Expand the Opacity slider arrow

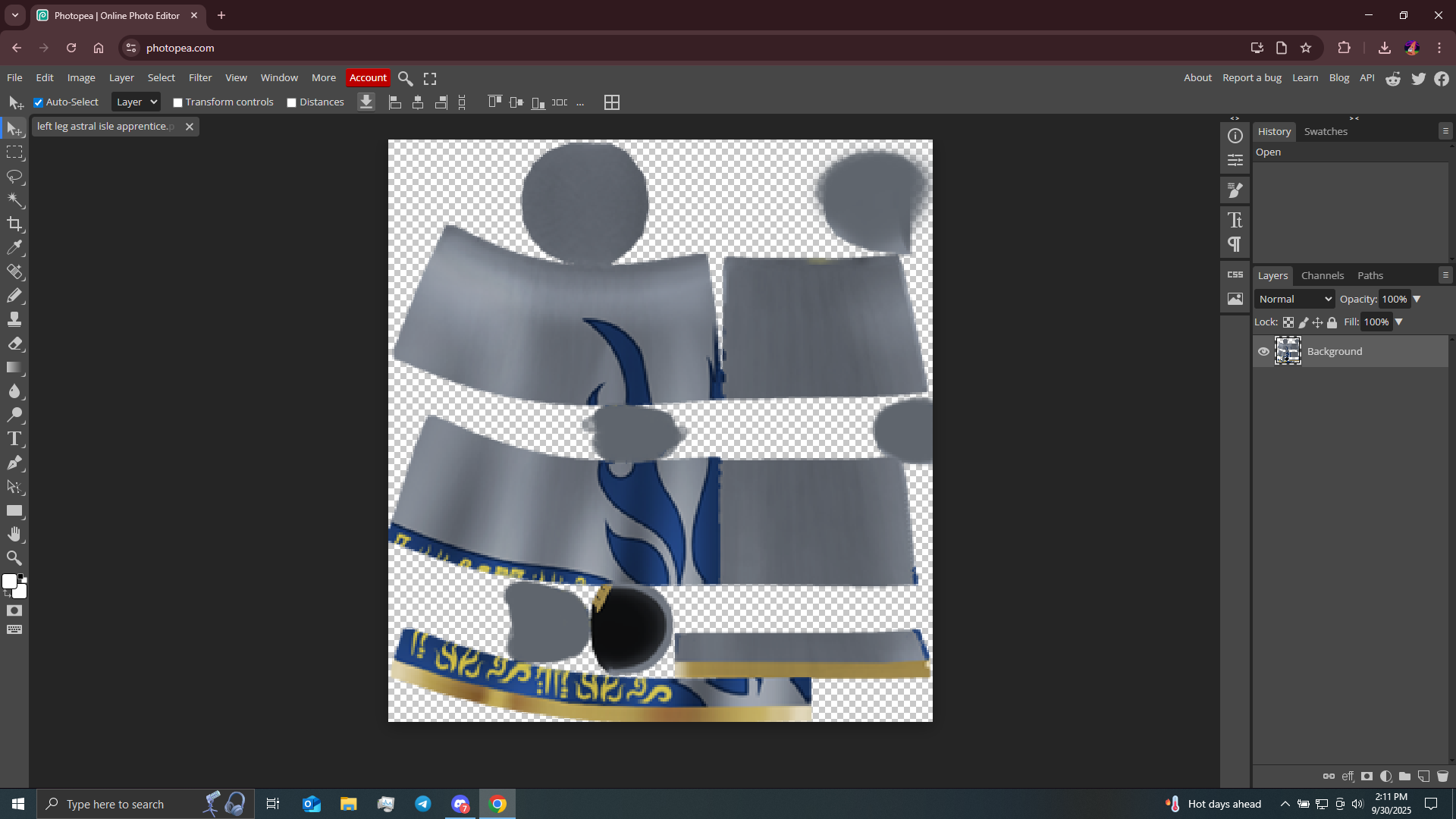tap(1417, 300)
